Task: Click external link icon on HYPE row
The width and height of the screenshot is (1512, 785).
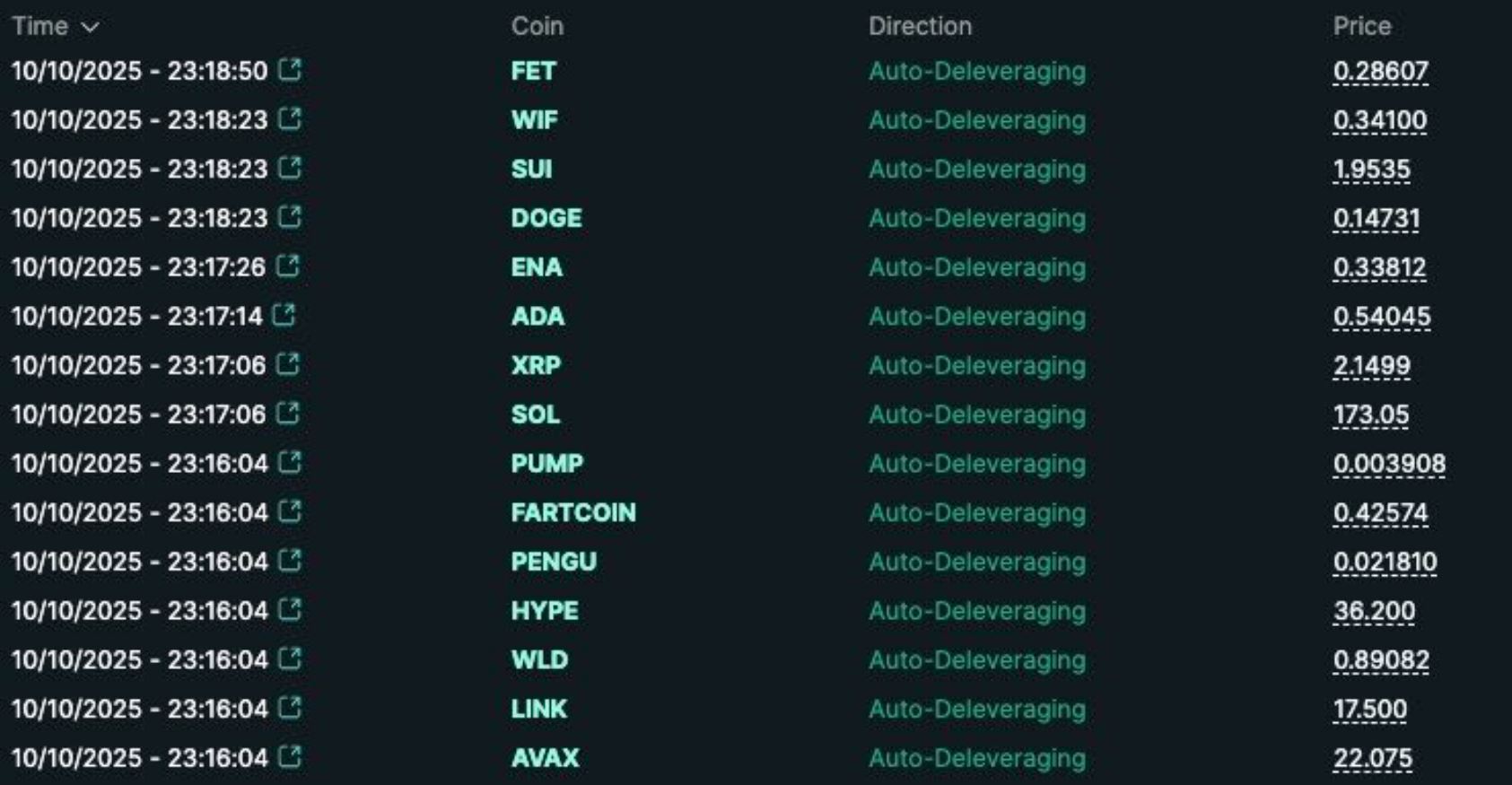Action: [290, 610]
